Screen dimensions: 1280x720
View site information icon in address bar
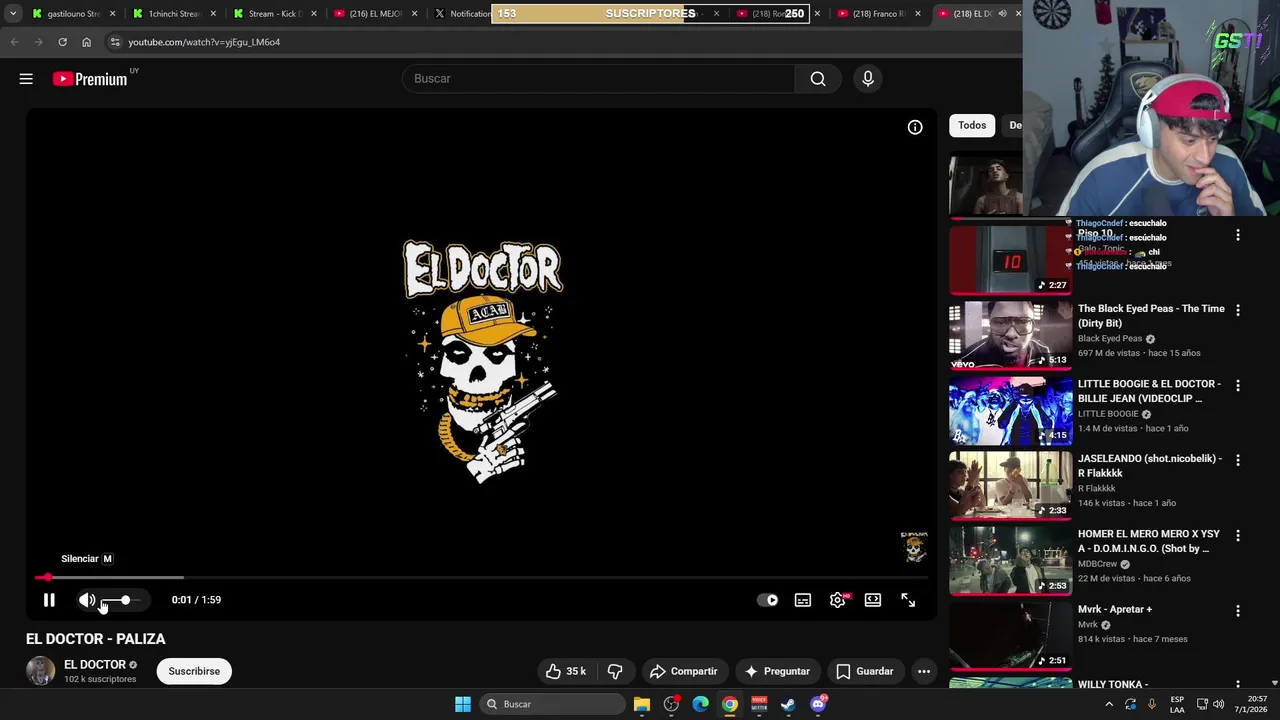click(x=115, y=42)
